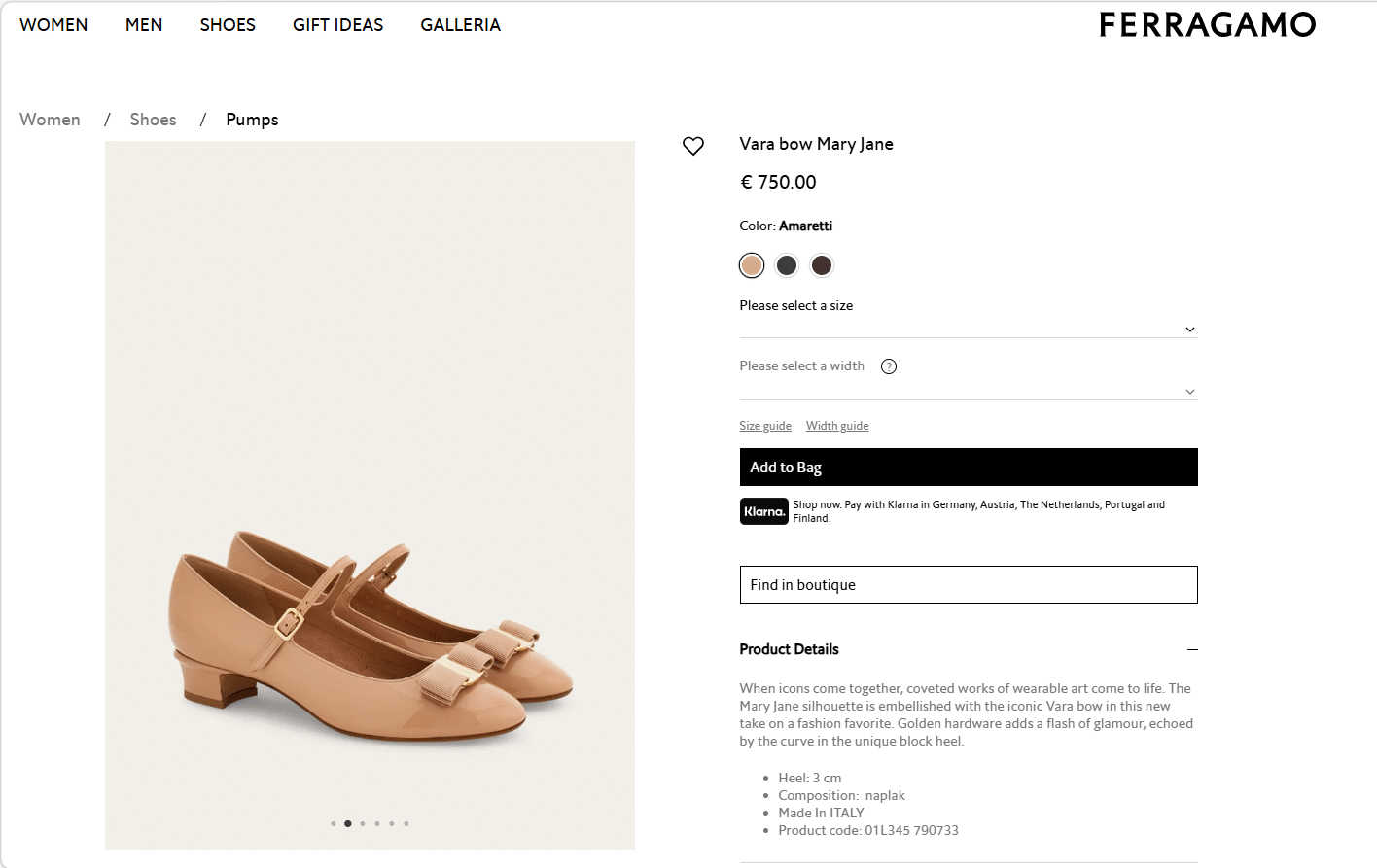Add shoe to wishlist with heart icon
The image size is (1377, 868).
693,146
